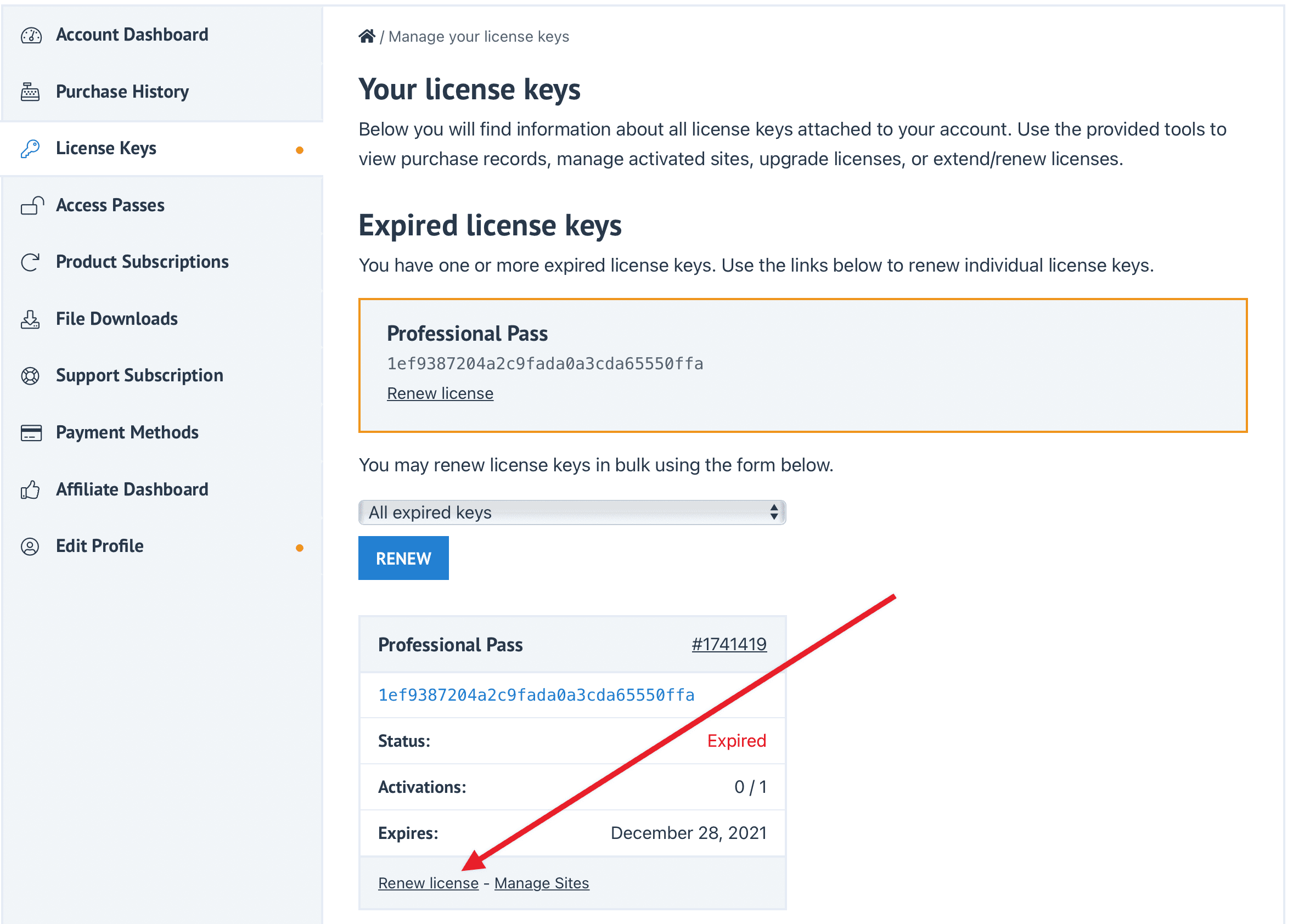Click the Access Passes padlock icon

pyautogui.click(x=32, y=205)
